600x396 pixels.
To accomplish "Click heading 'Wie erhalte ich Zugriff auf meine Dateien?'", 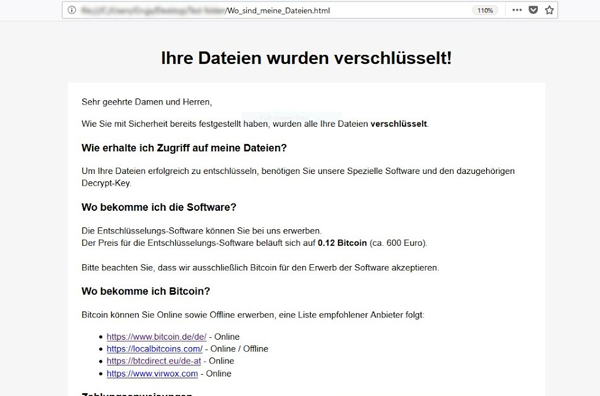I will [184, 148].
